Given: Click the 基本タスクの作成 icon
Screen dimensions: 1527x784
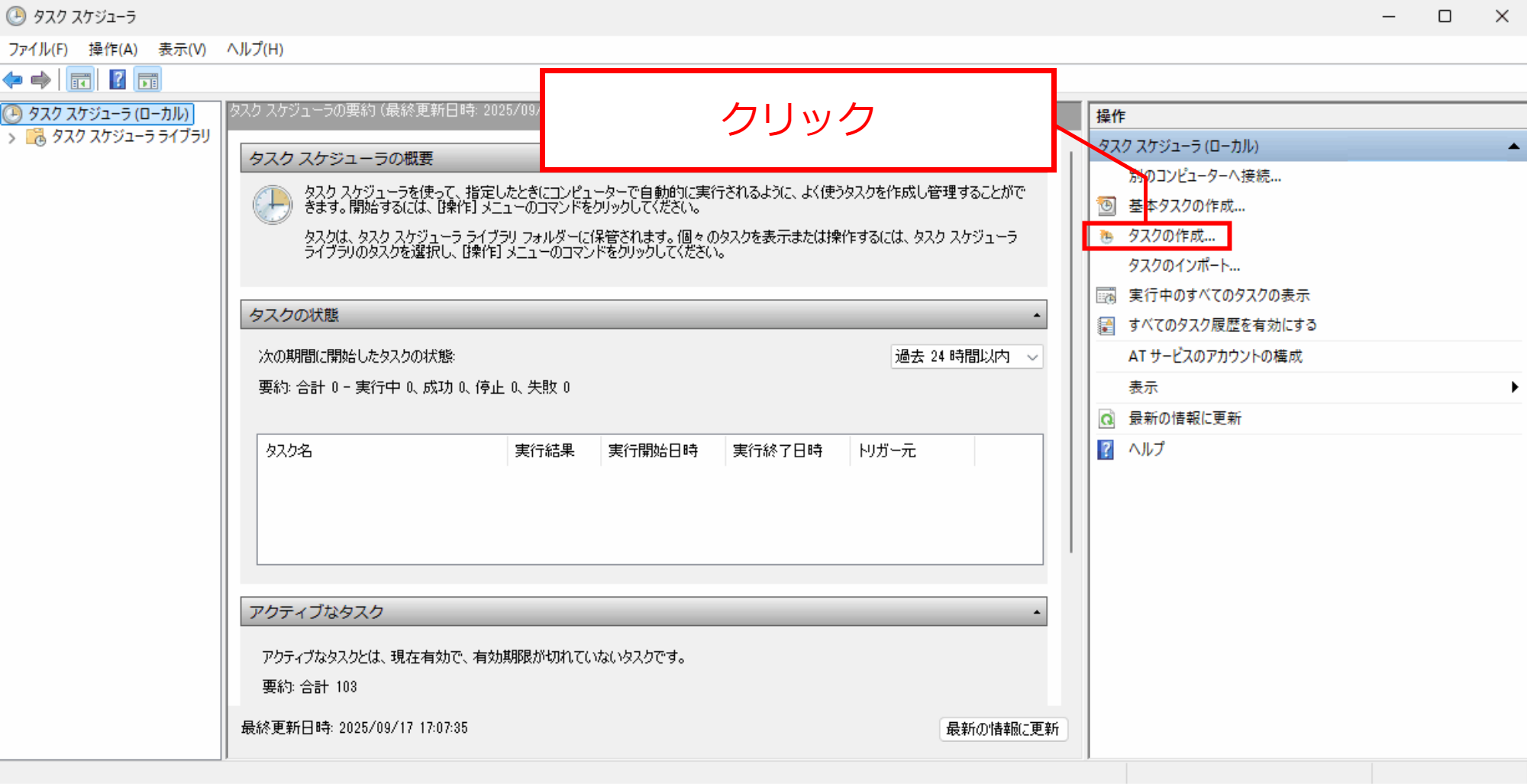Looking at the screenshot, I should 1106,206.
